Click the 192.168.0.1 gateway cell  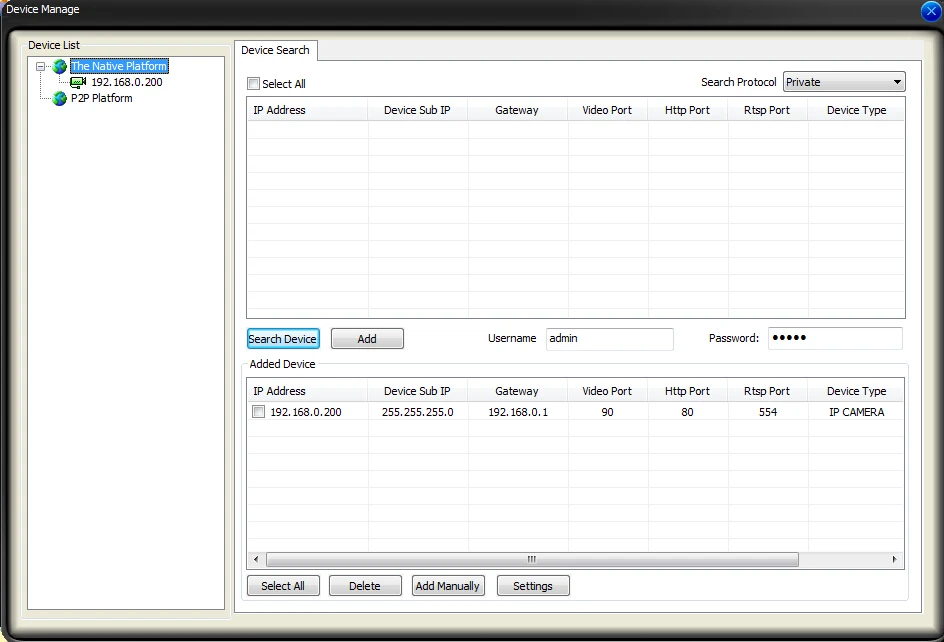pos(518,413)
